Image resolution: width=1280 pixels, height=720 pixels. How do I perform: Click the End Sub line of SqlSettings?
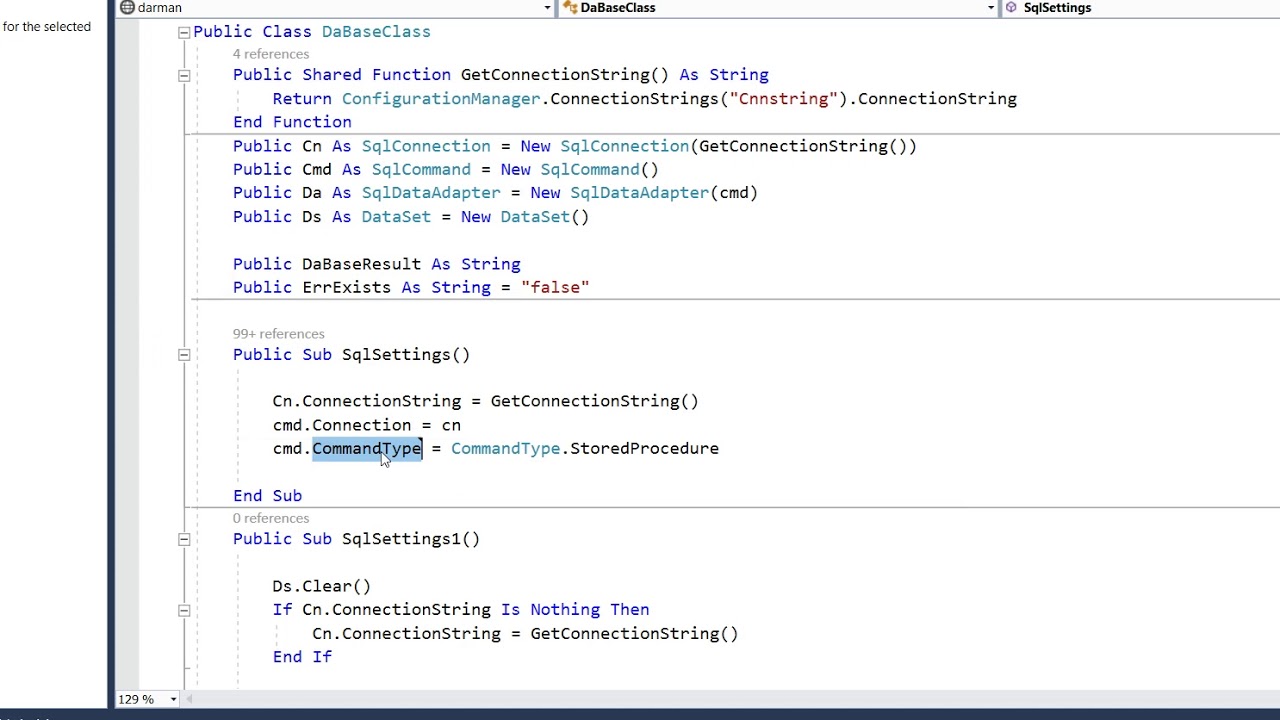(x=267, y=496)
